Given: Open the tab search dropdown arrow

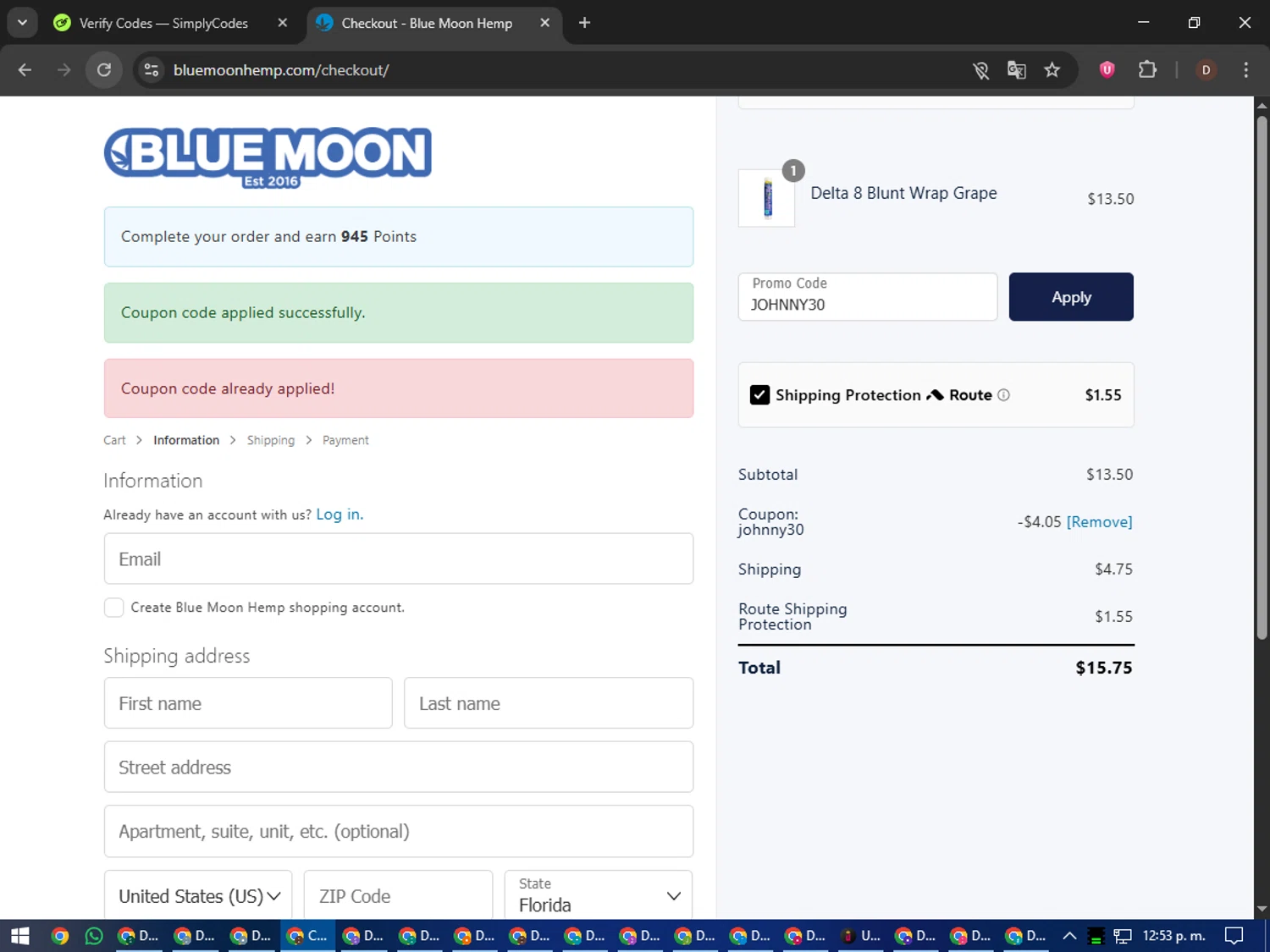Looking at the screenshot, I should [23, 23].
